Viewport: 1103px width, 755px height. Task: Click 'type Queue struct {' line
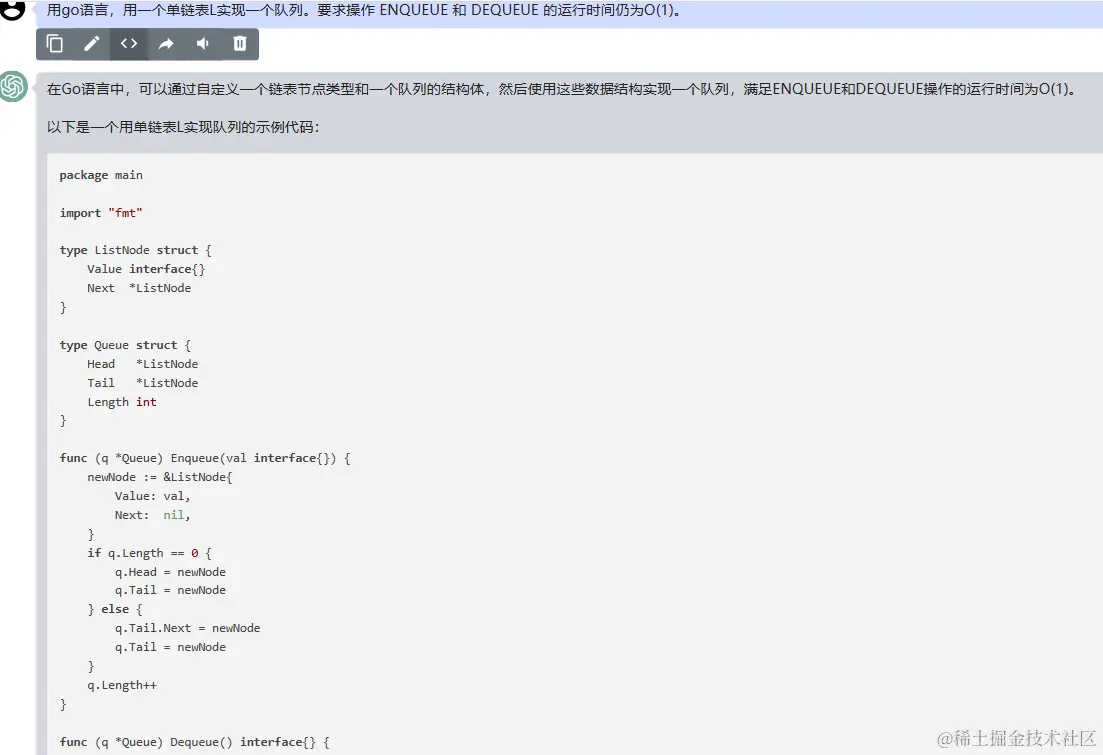click(125, 345)
